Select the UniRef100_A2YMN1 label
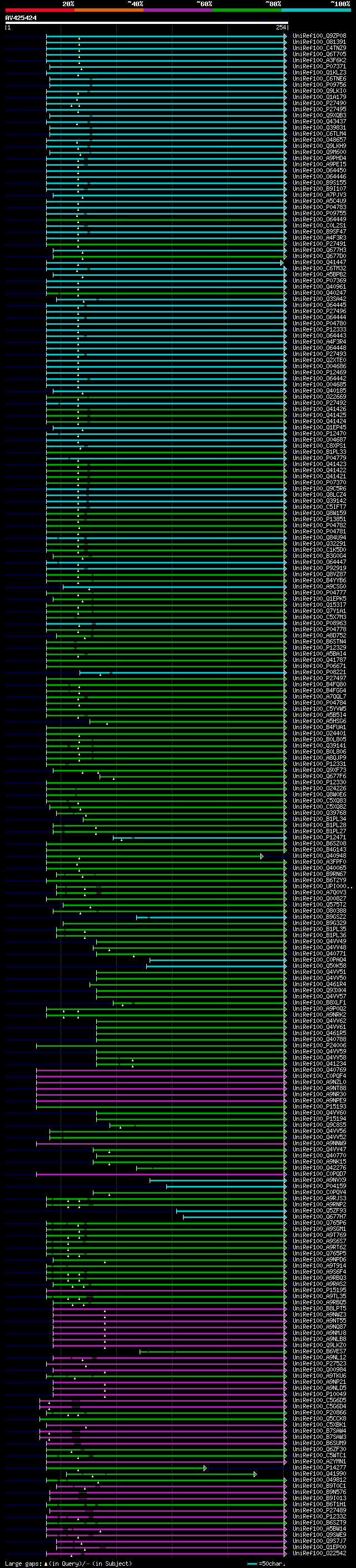 (x=319, y=1461)
